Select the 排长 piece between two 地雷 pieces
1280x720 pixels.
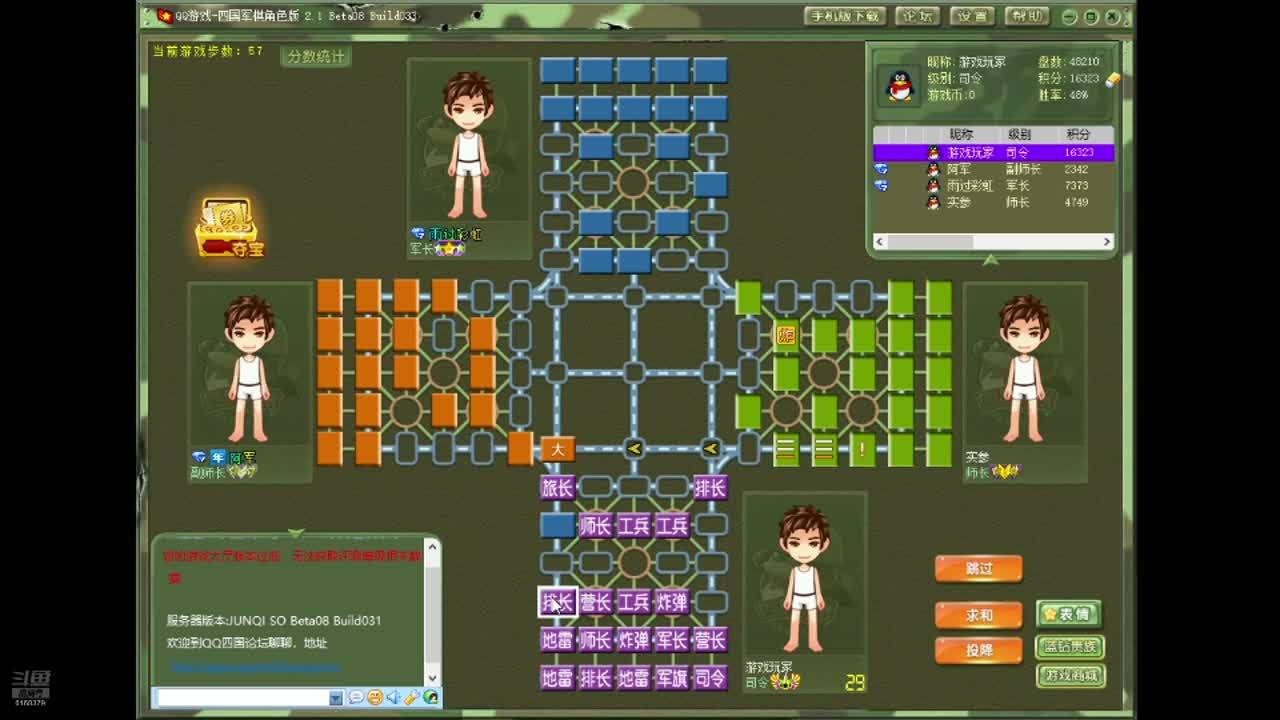[596, 678]
